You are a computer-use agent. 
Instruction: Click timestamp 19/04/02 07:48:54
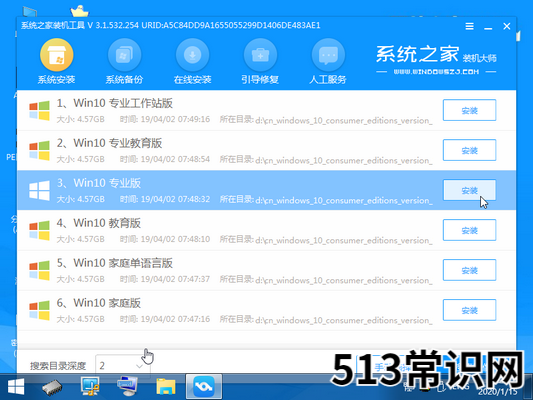coord(175,159)
